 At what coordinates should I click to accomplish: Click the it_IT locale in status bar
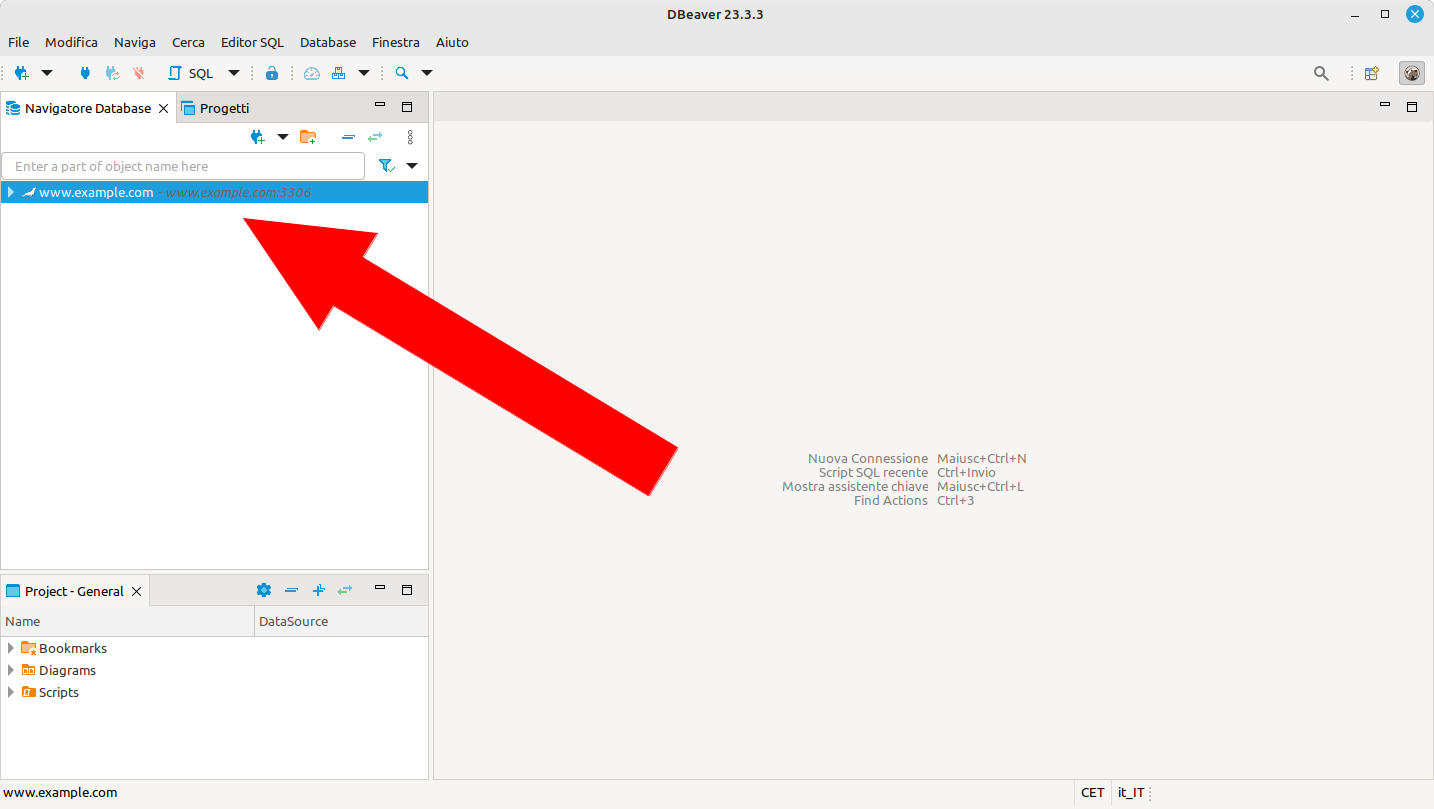[x=1131, y=792]
